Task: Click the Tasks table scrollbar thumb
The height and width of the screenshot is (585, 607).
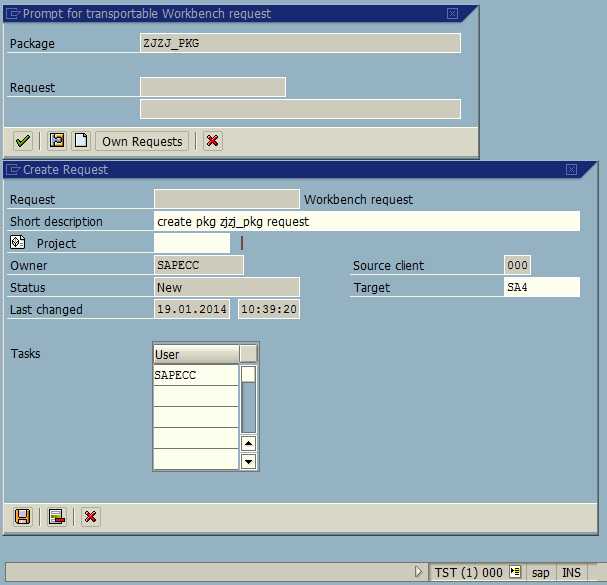Action: (248, 374)
